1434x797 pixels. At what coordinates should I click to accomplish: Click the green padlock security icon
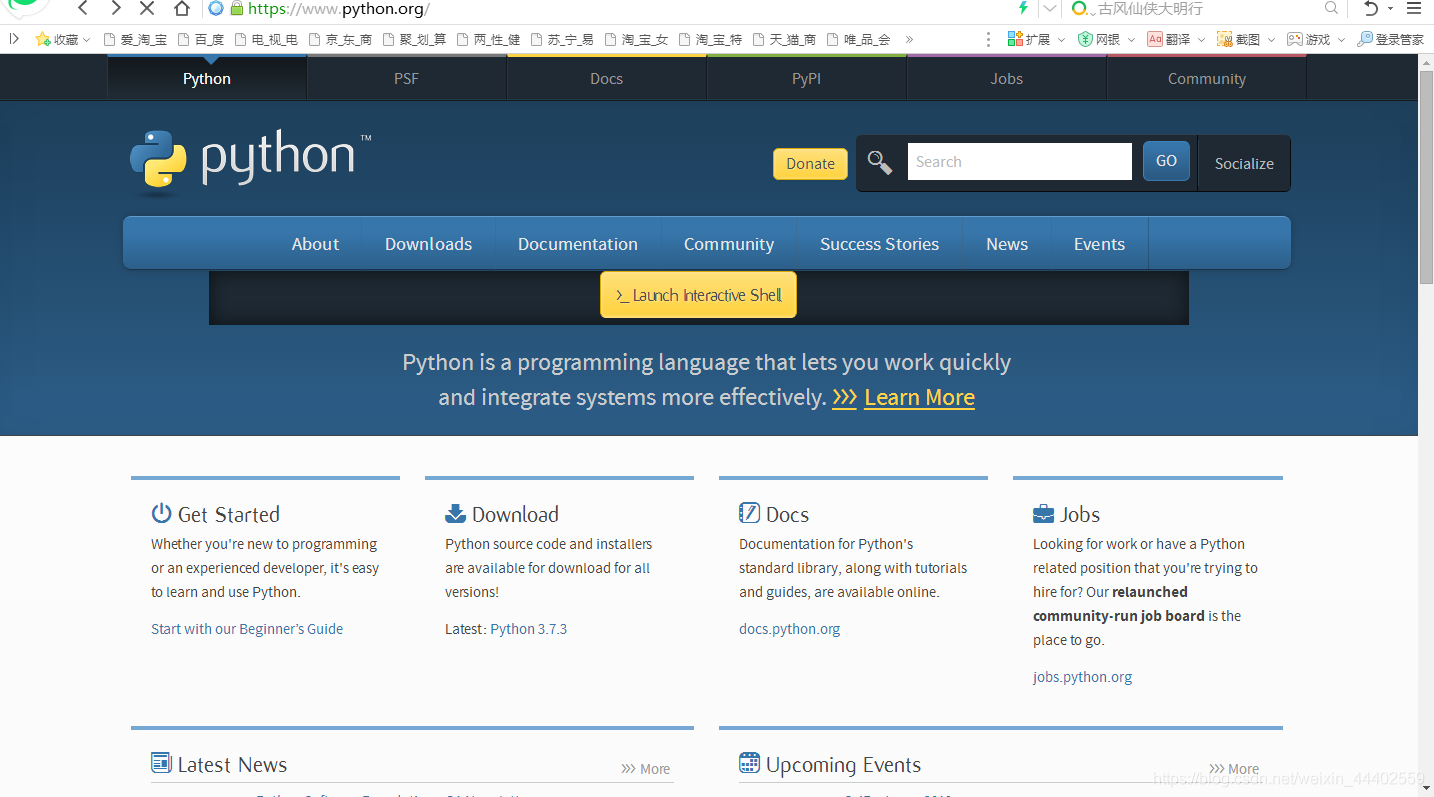pyautogui.click(x=237, y=9)
